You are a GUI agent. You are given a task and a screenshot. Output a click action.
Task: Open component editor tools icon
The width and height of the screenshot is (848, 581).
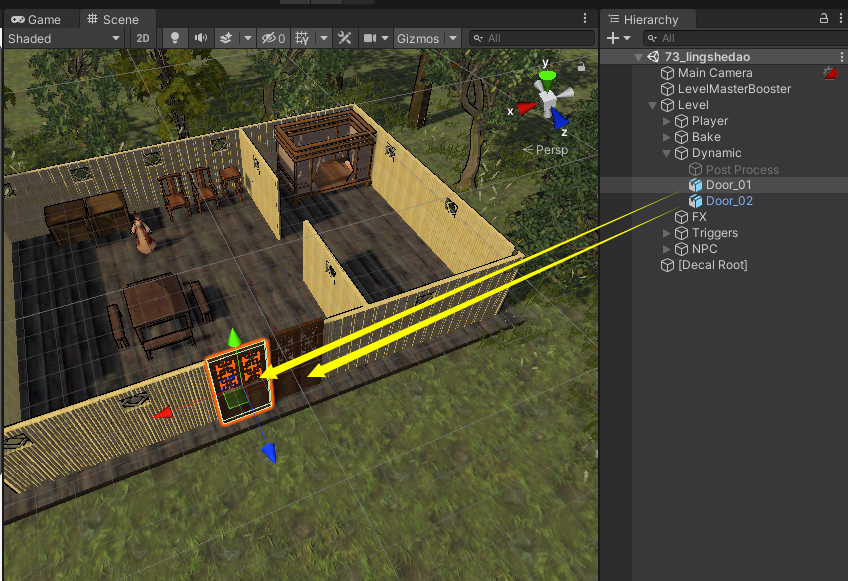(344, 38)
